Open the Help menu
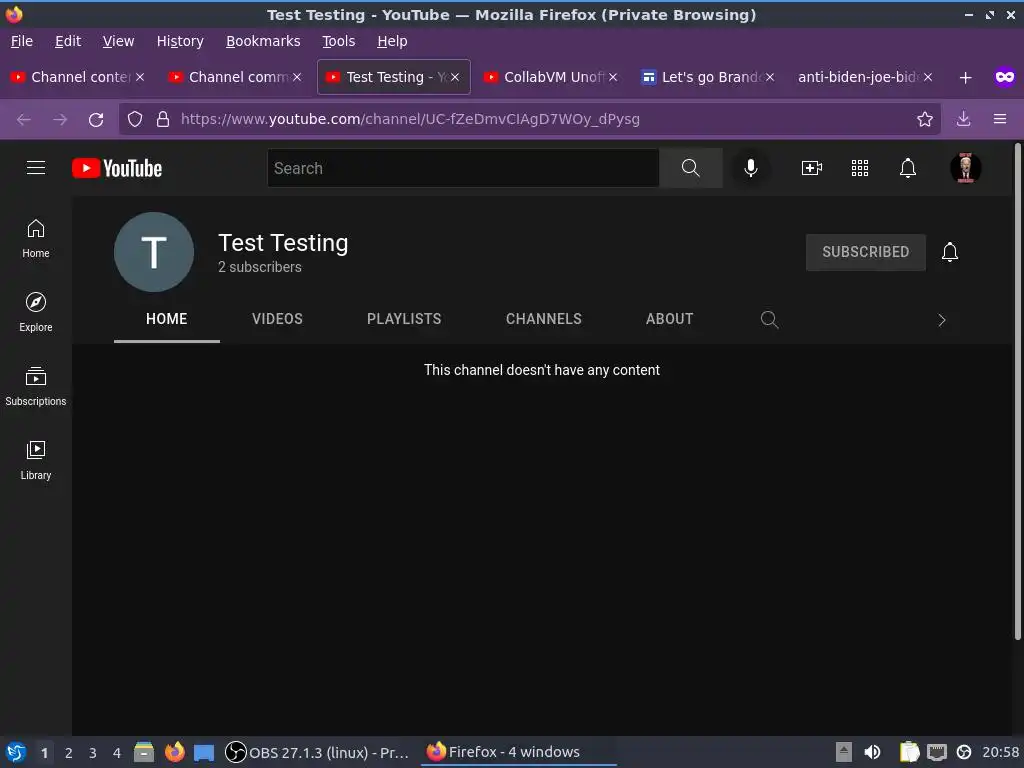 pyautogui.click(x=392, y=41)
